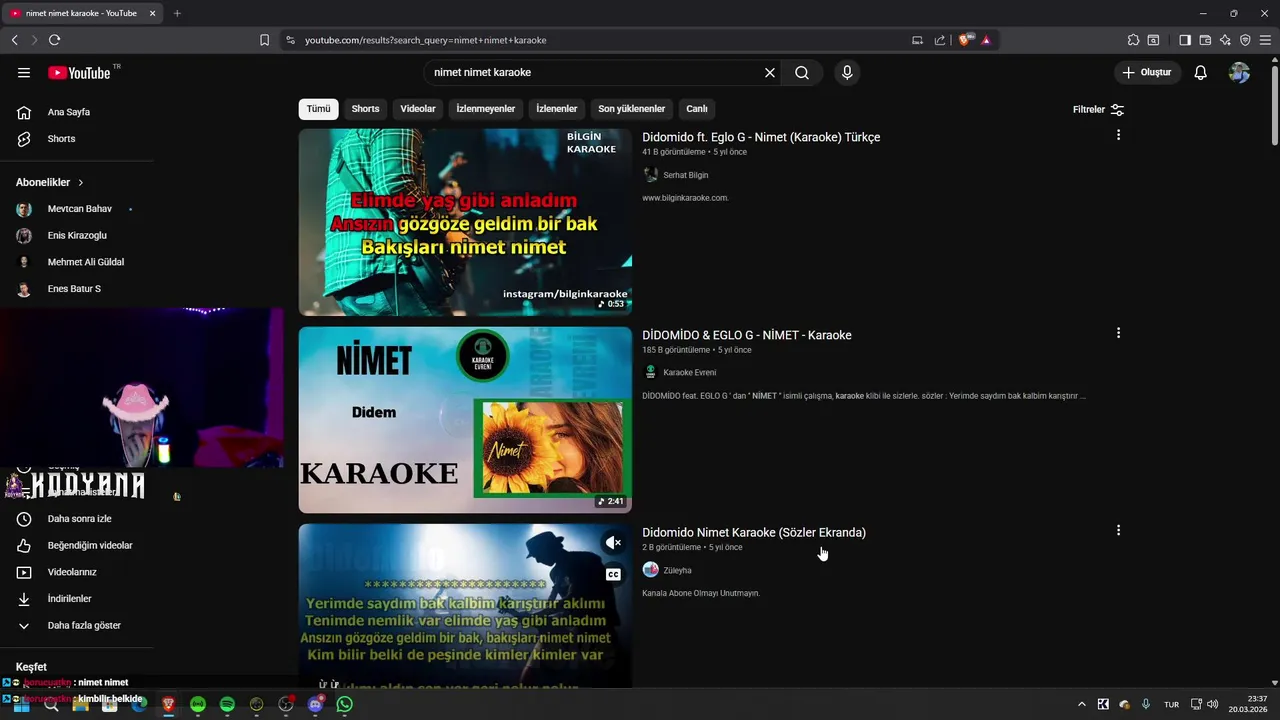Bookmark this page via the bookmark icon
The width and height of the screenshot is (1280, 720).
coord(264,40)
